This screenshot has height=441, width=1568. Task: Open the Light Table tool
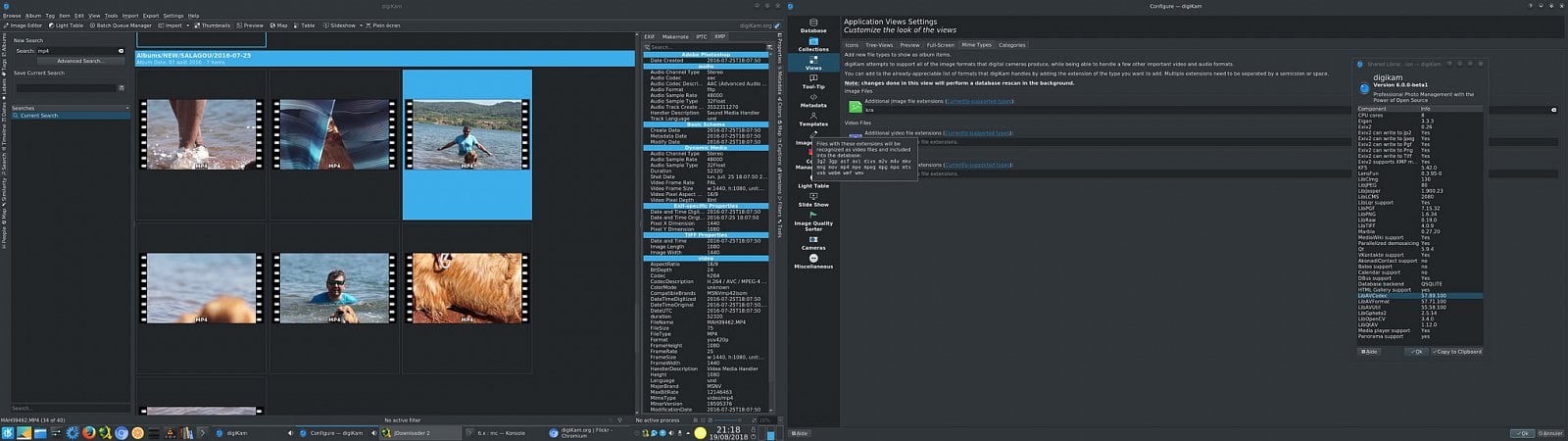[x=67, y=25]
